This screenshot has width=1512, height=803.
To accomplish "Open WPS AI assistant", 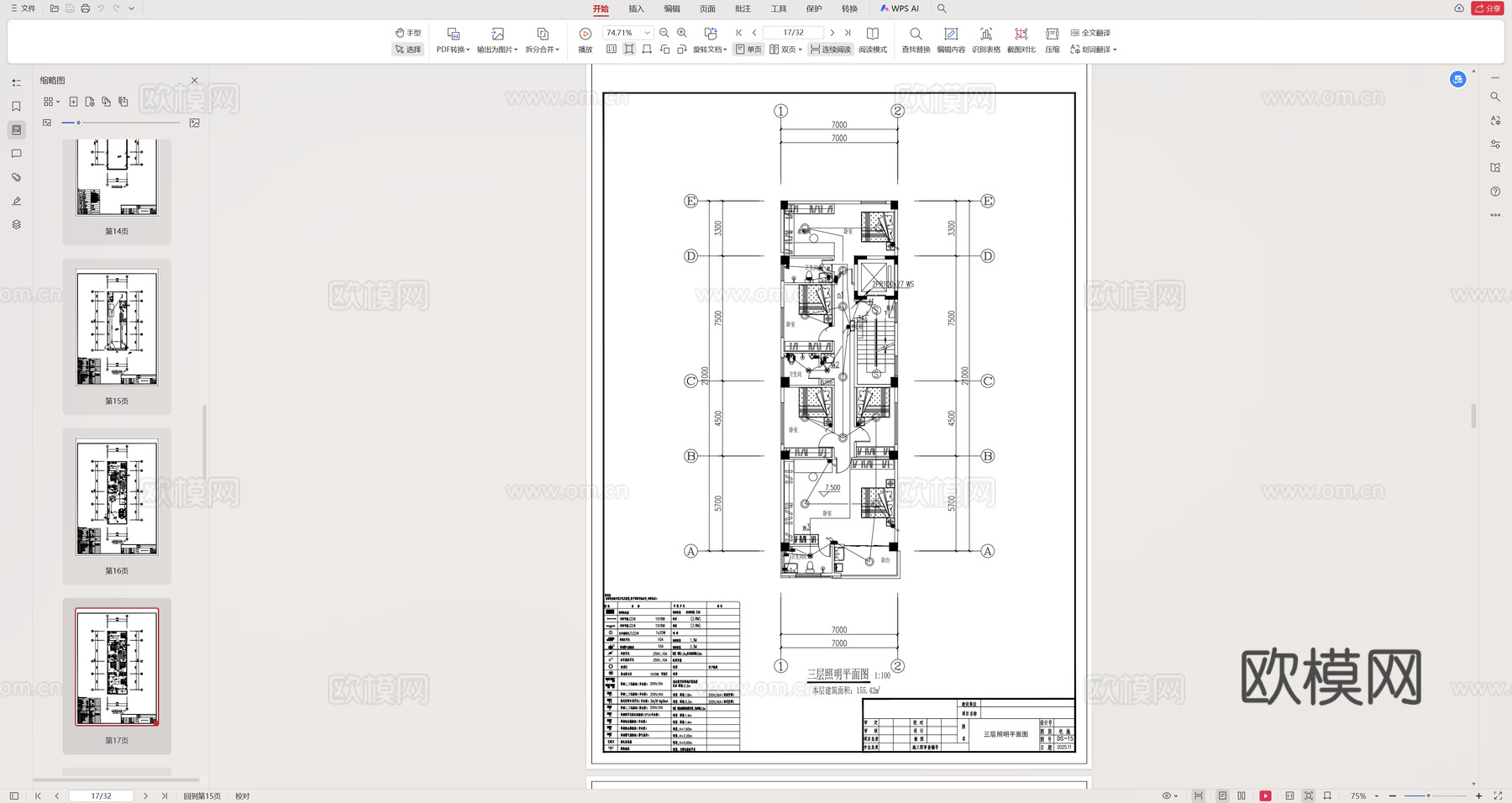I will [899, 8].
